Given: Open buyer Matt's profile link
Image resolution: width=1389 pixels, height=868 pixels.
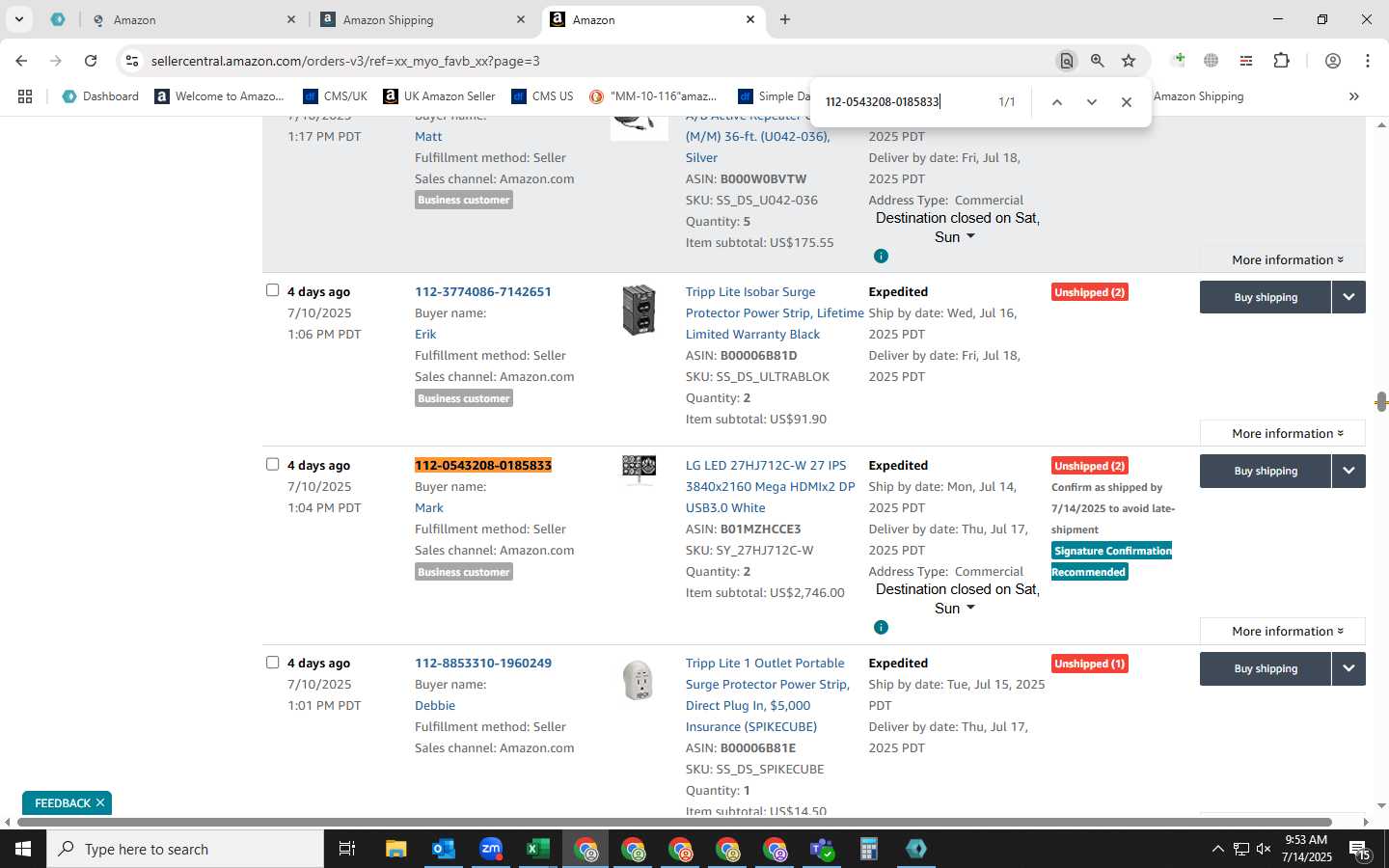Looking at the screenshot, I should [428, 136].
